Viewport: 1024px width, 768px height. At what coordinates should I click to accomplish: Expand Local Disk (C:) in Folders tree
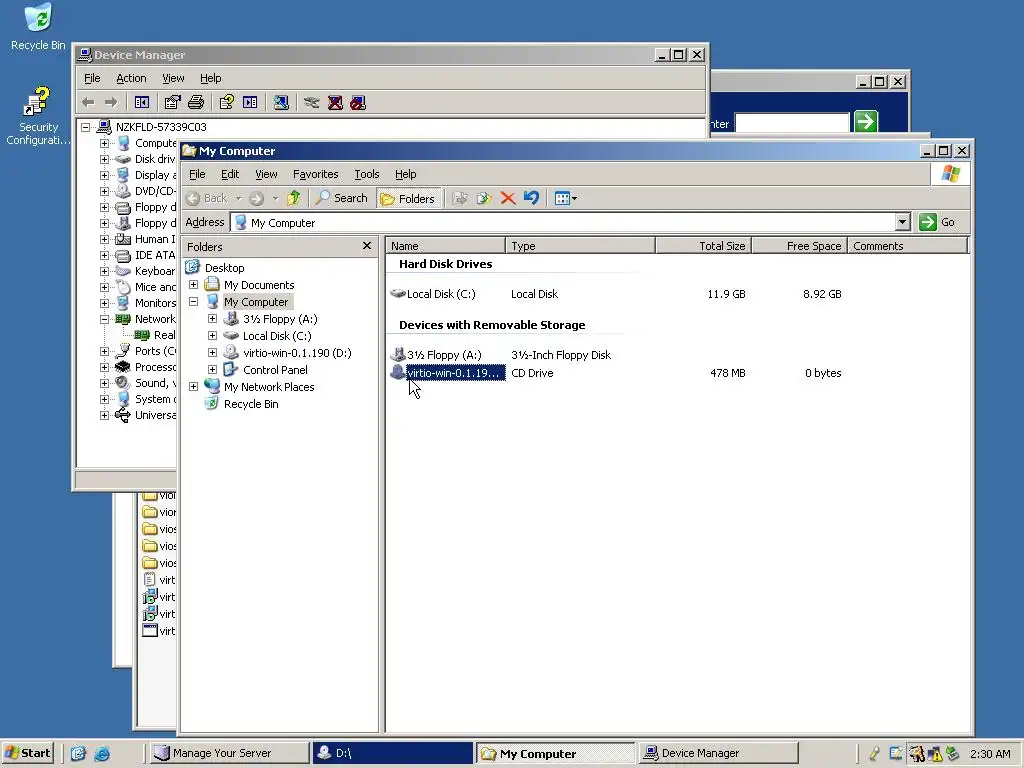212,336
